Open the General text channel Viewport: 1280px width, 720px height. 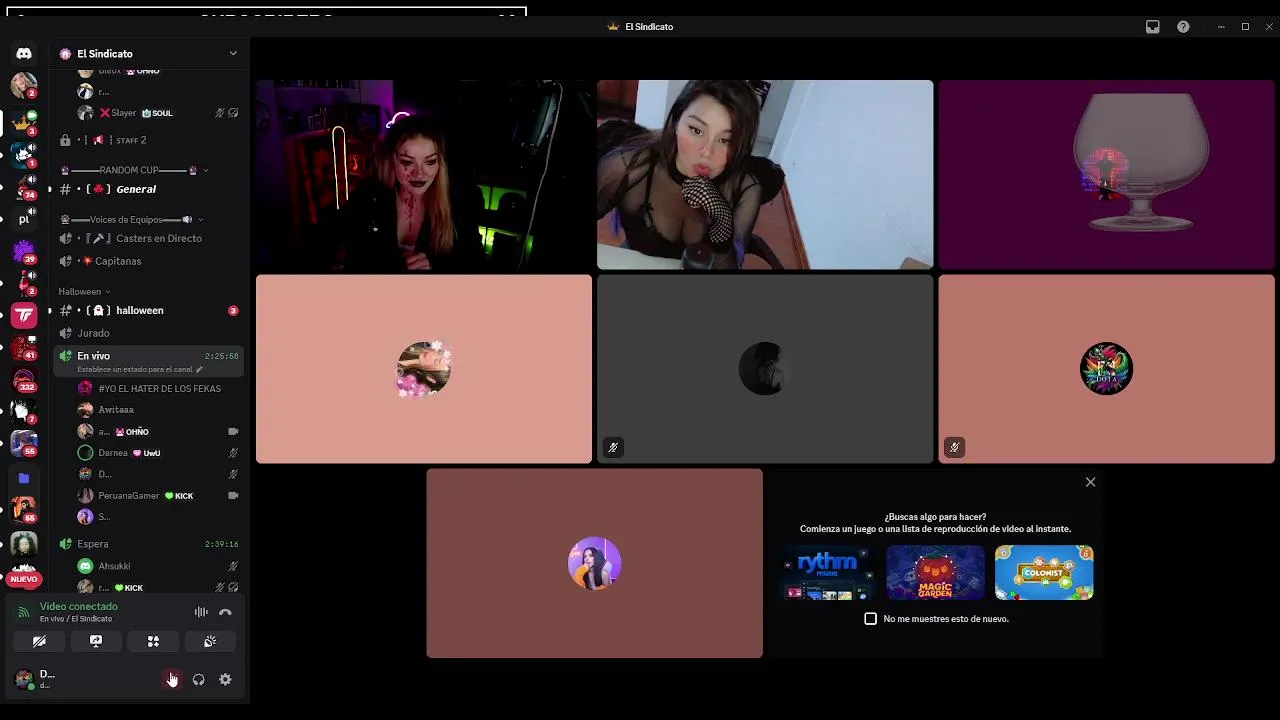[x=150, y=189]
